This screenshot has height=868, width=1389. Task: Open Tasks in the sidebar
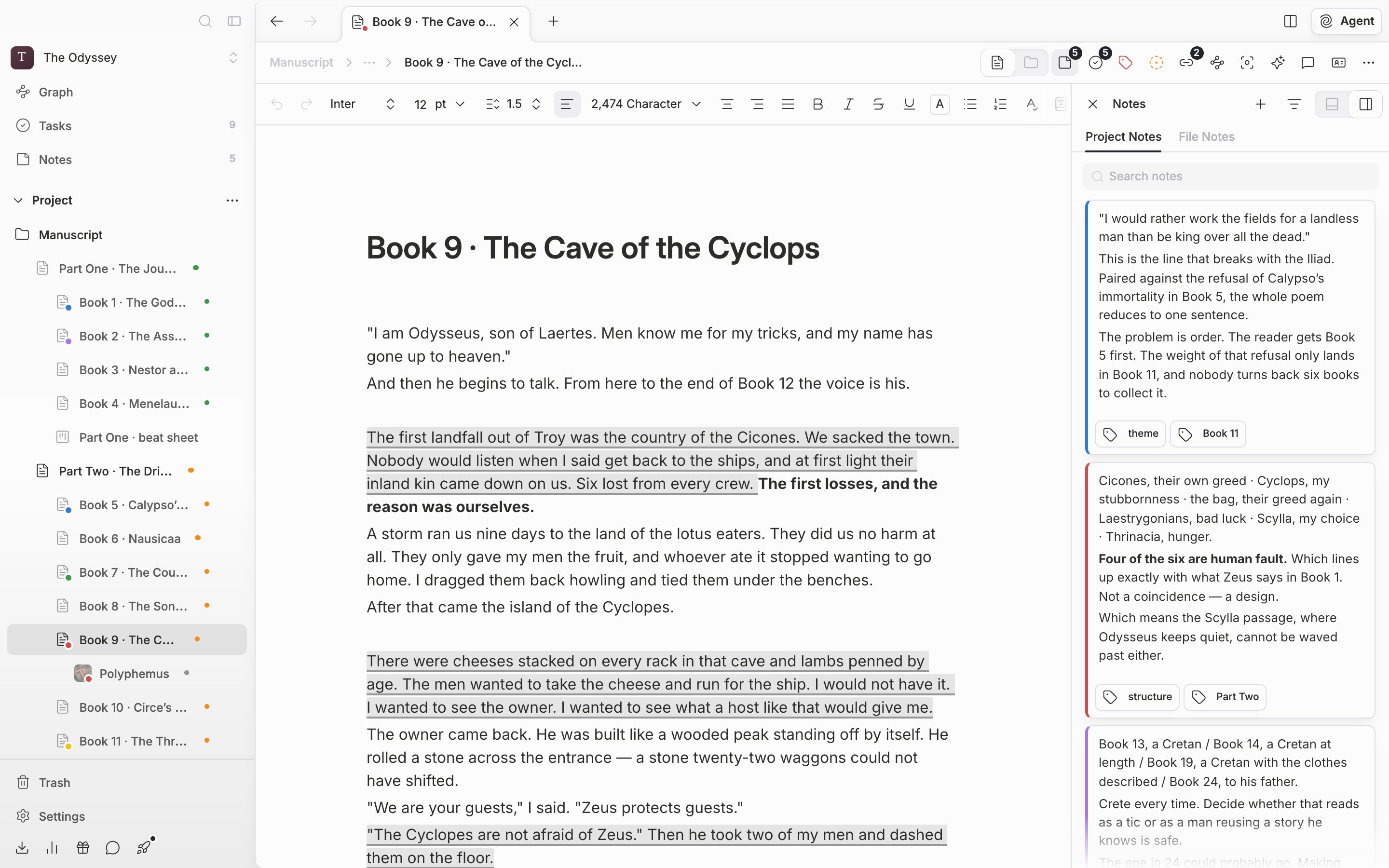(127, 126)
